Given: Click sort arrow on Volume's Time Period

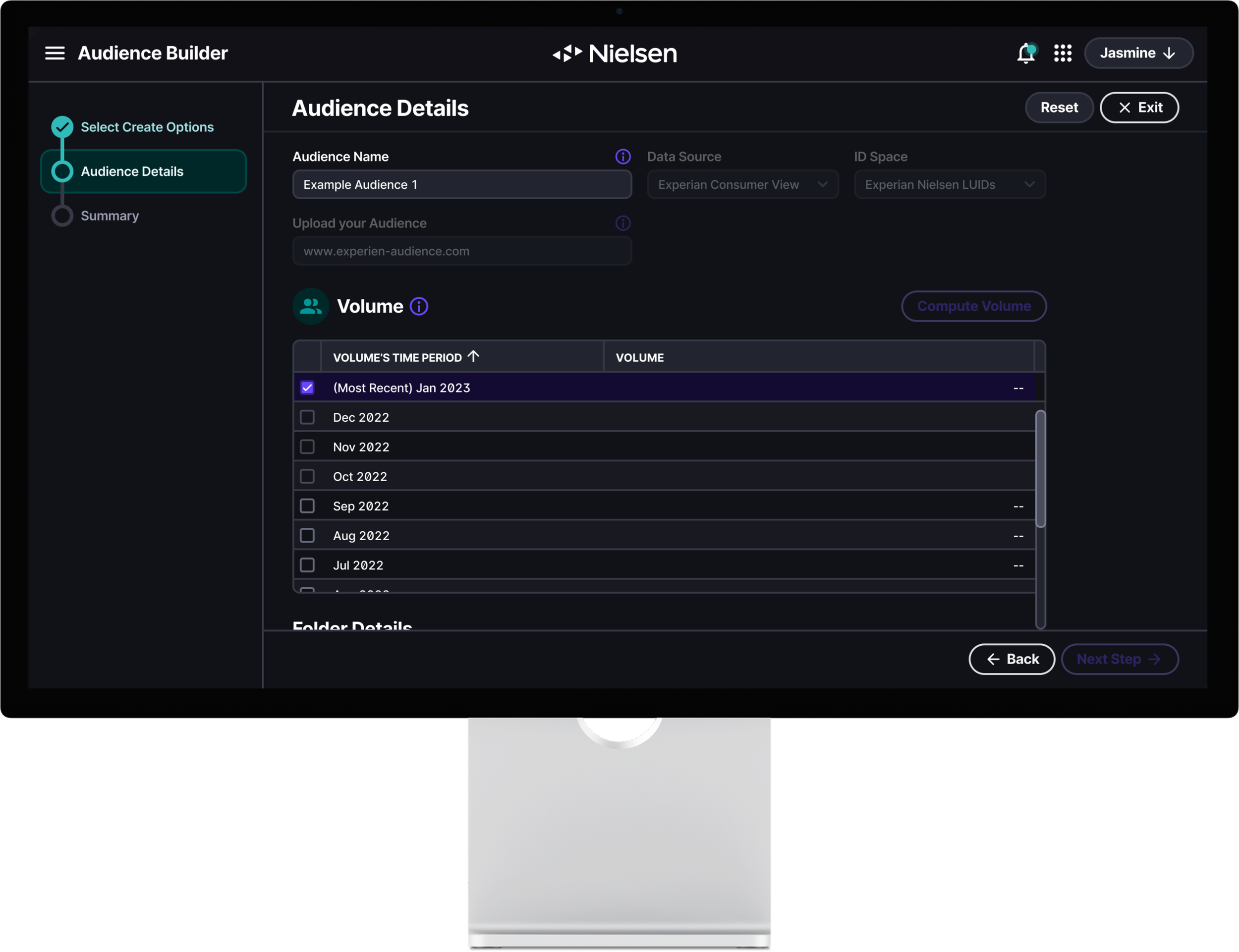Looking at the screenshot, I should pos(474,356).
